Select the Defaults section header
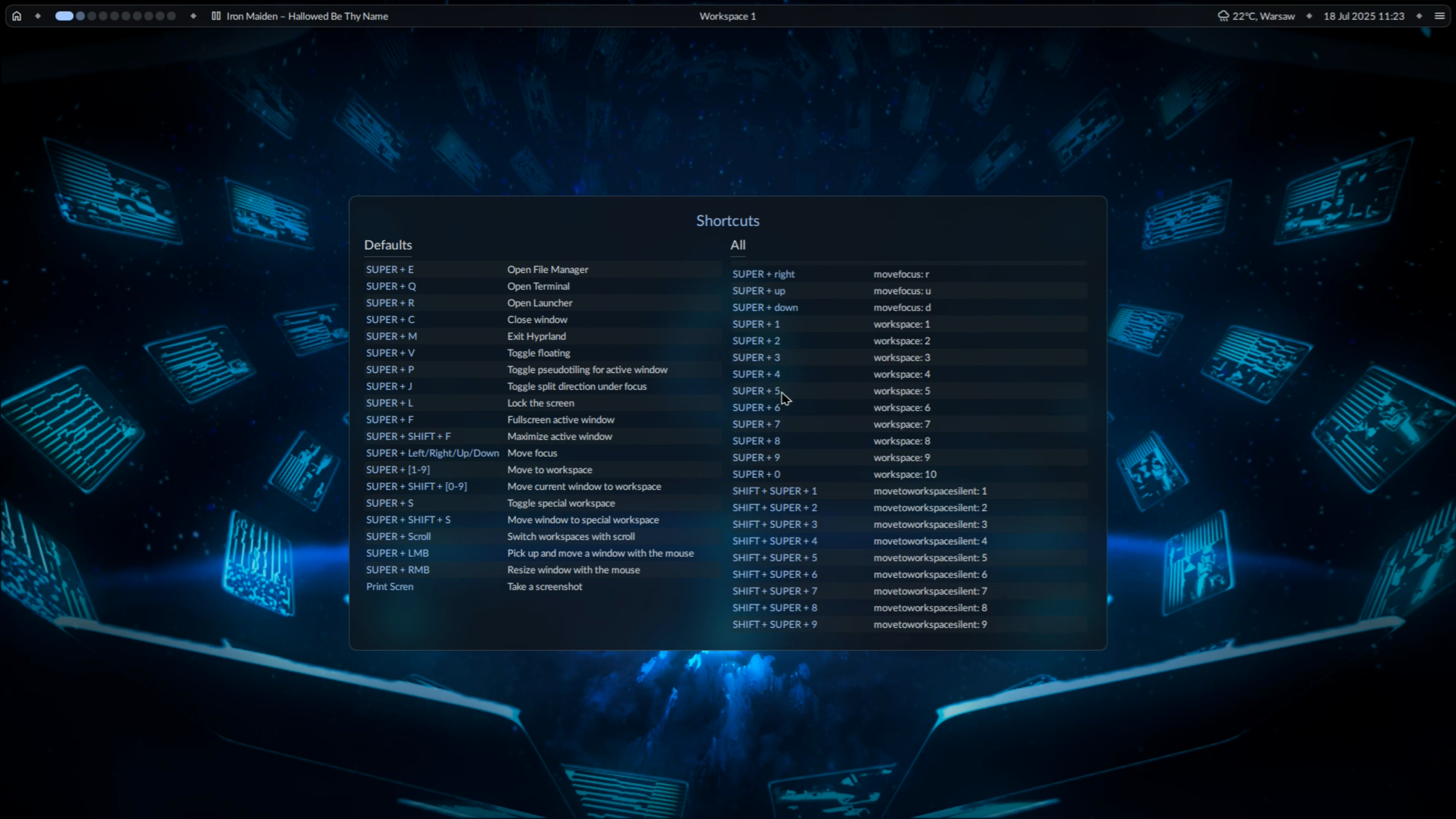 pos(388,245)
